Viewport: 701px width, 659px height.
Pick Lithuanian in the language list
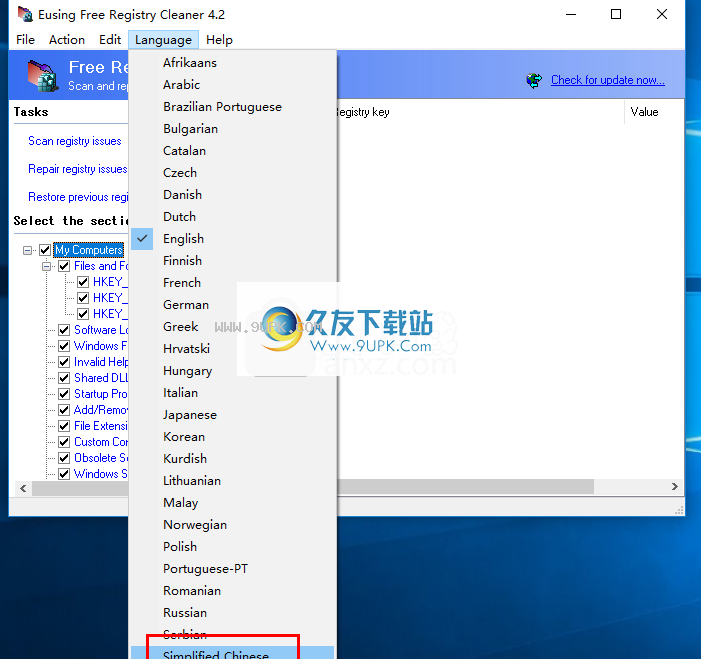click(x=232, y=481)
